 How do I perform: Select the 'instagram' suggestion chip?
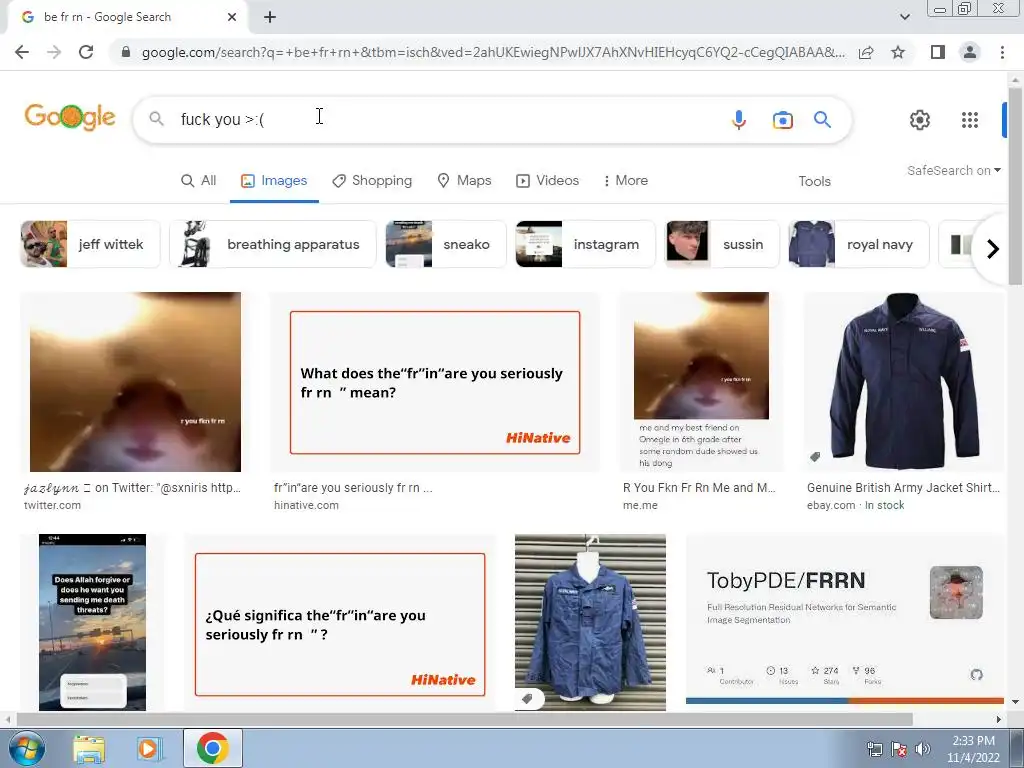[585, 244]
